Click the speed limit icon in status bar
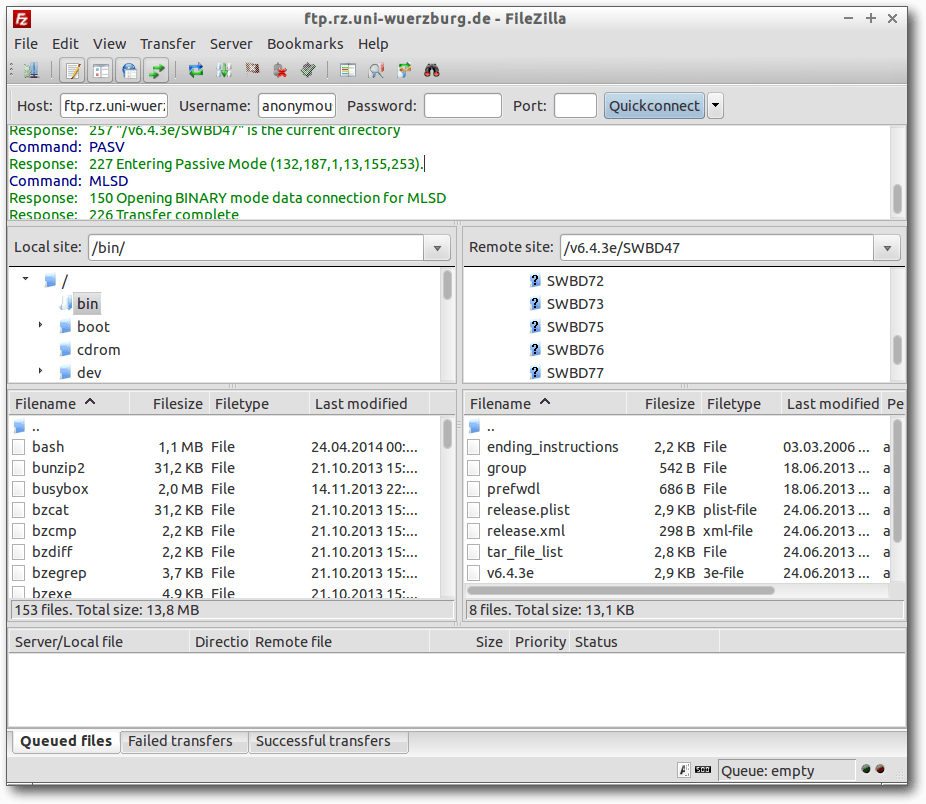926x804 pixels. pyautogui.click(x=703, y=770)
